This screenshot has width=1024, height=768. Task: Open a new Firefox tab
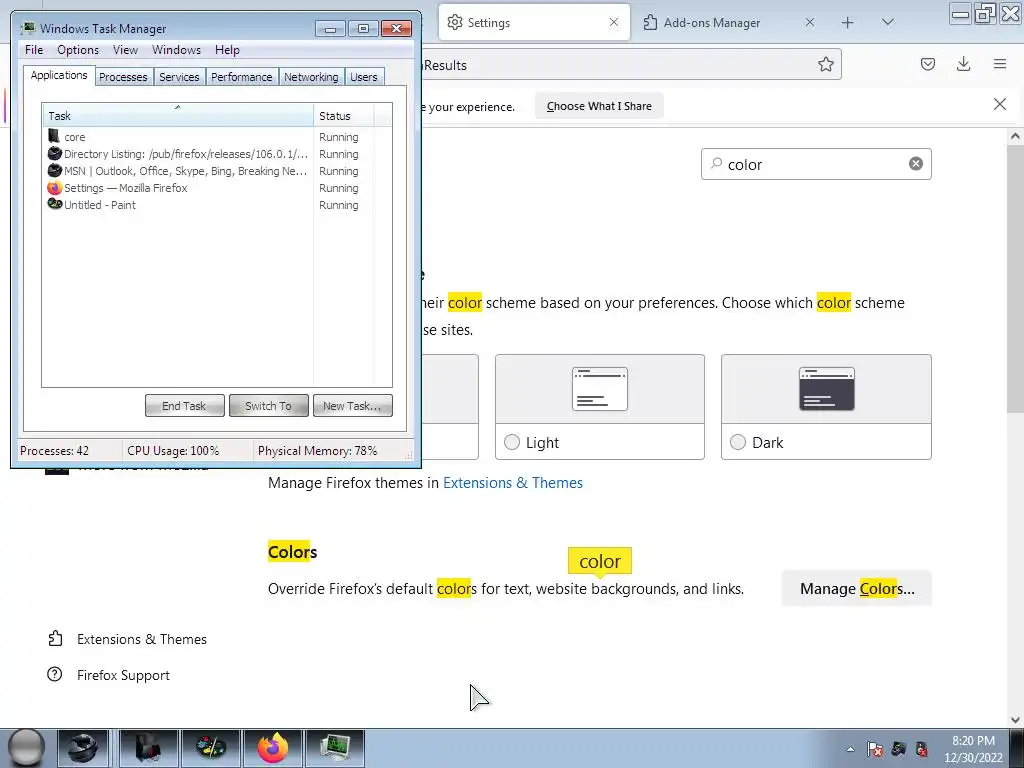848,23
